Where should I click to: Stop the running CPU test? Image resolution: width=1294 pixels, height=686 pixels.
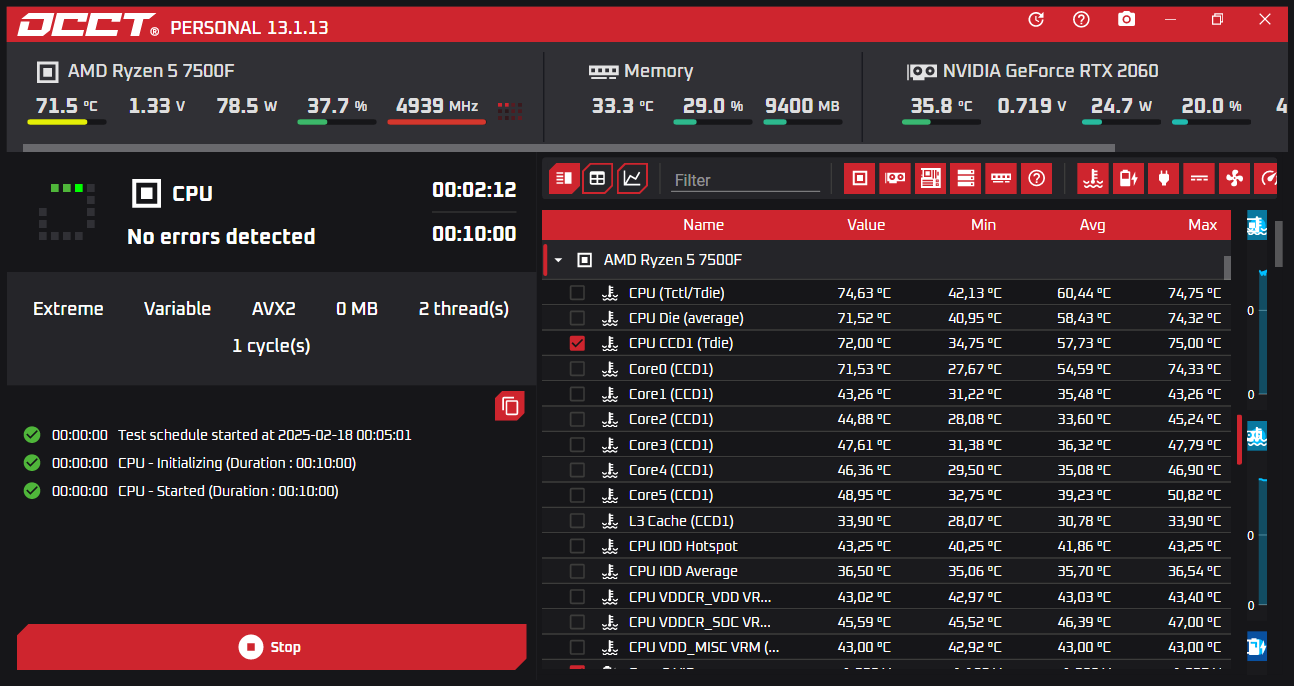271,647
